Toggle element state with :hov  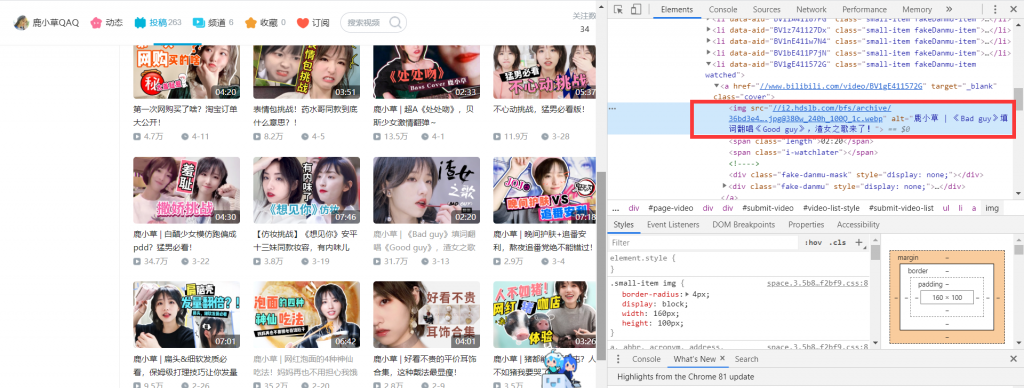click(x=814, y=242)
